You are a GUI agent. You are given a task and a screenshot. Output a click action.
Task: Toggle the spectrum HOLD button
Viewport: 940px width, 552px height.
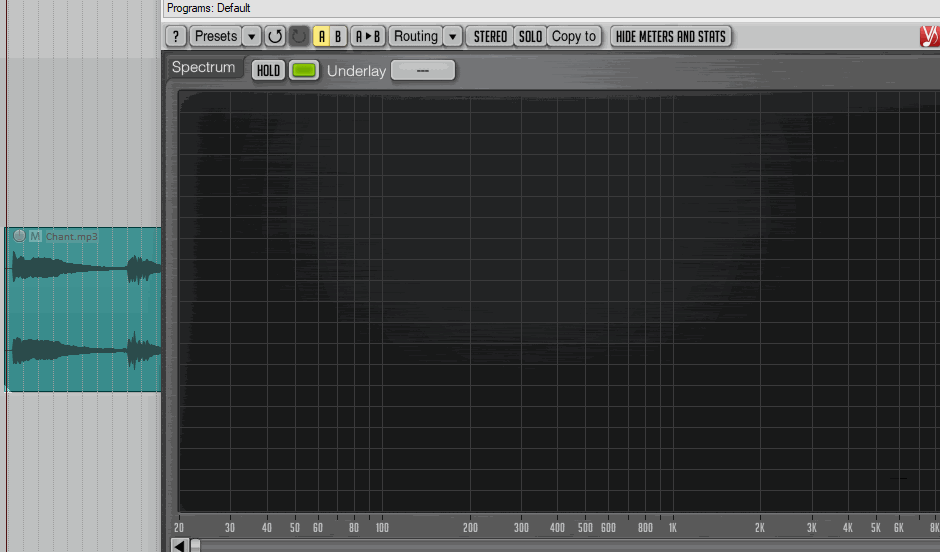tap(268, 70)
